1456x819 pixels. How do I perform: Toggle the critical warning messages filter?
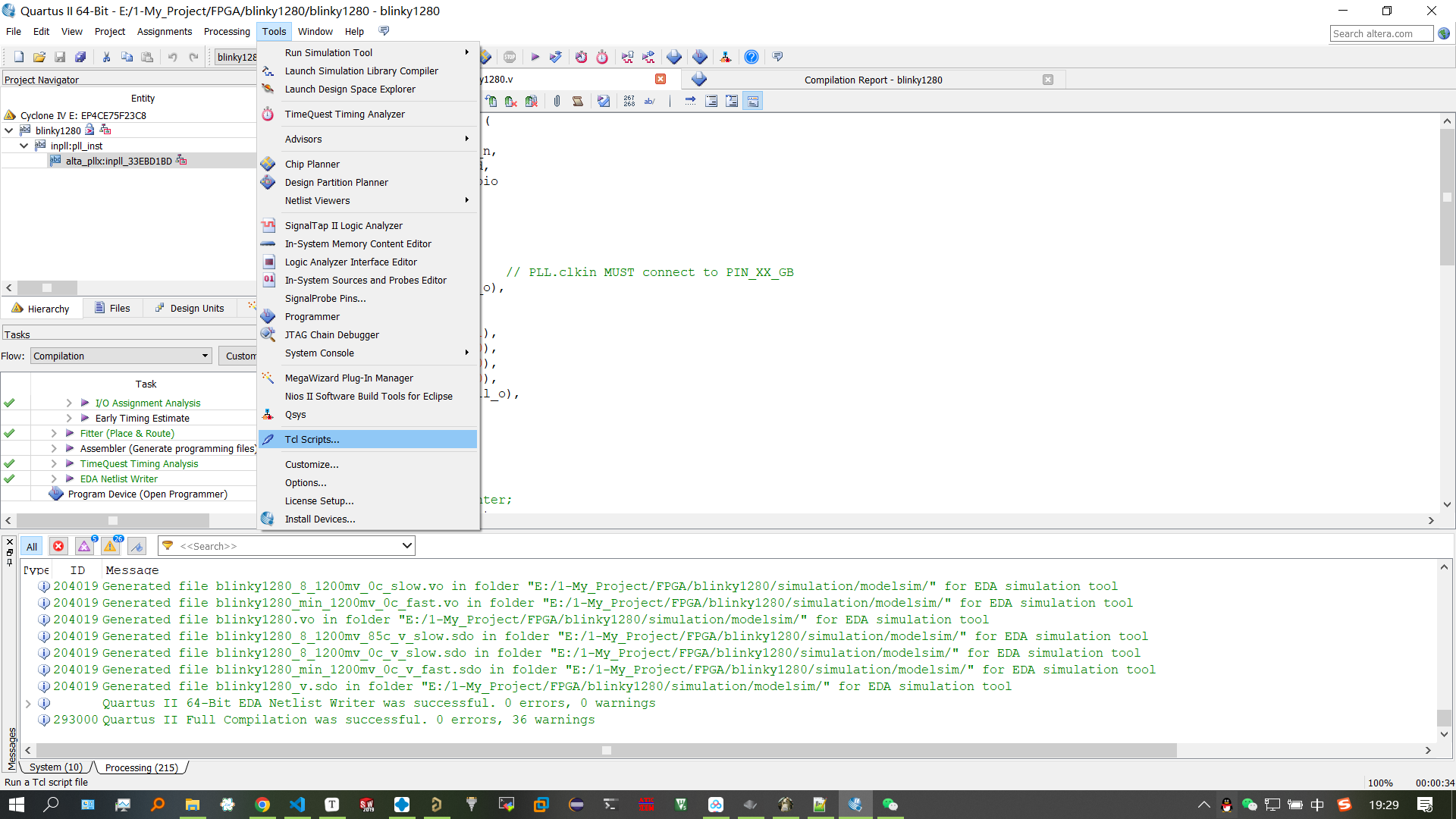84,546
